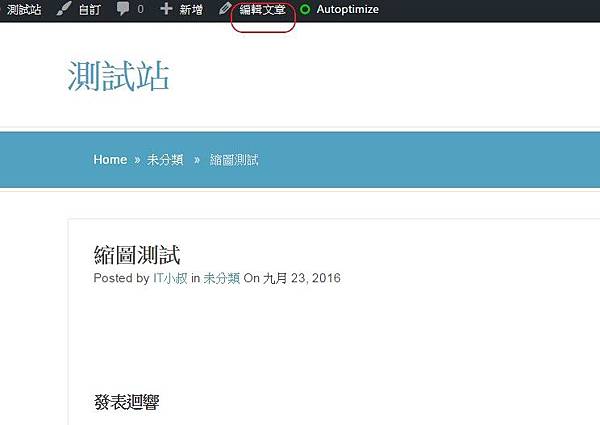Open the 新增 menu in admin bar
The image size is (600, 425).
tap(191, 10)
